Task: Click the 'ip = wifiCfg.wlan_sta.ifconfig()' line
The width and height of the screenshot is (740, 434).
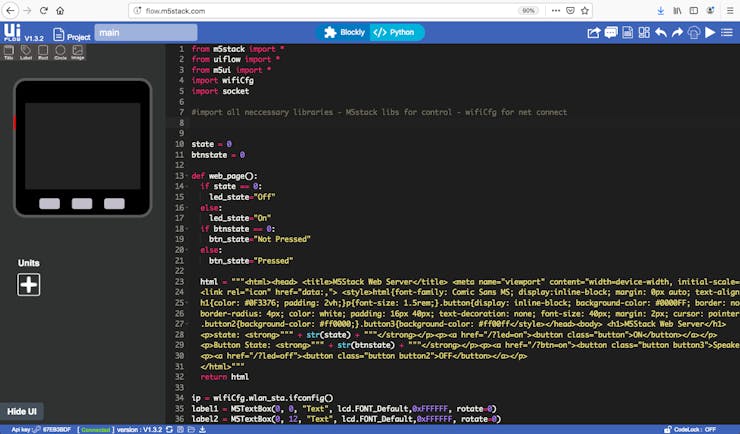Action: tap(262, 398)
